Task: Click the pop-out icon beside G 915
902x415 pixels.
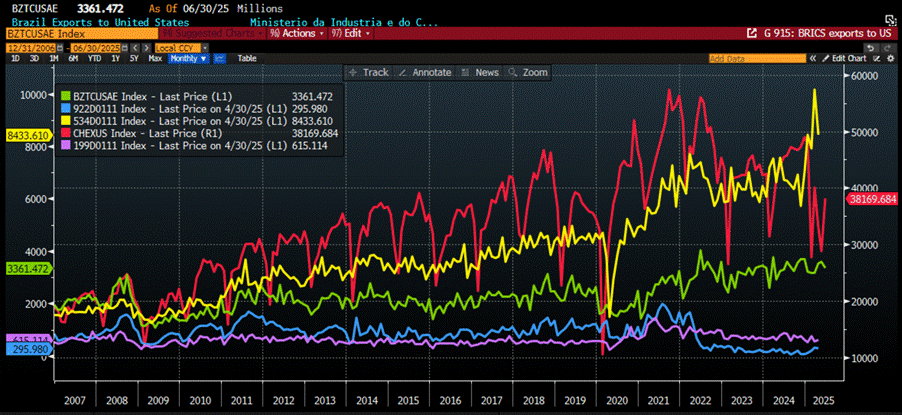Action: click(x=751, y=33)
